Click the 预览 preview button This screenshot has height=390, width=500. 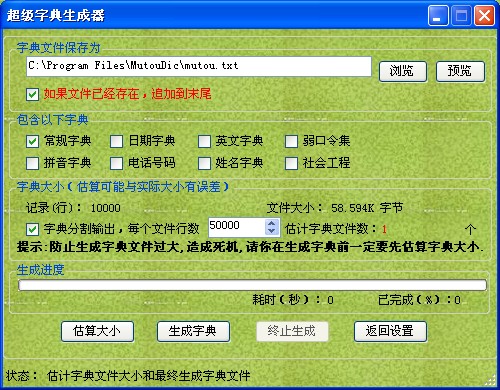tap(460, 71)
